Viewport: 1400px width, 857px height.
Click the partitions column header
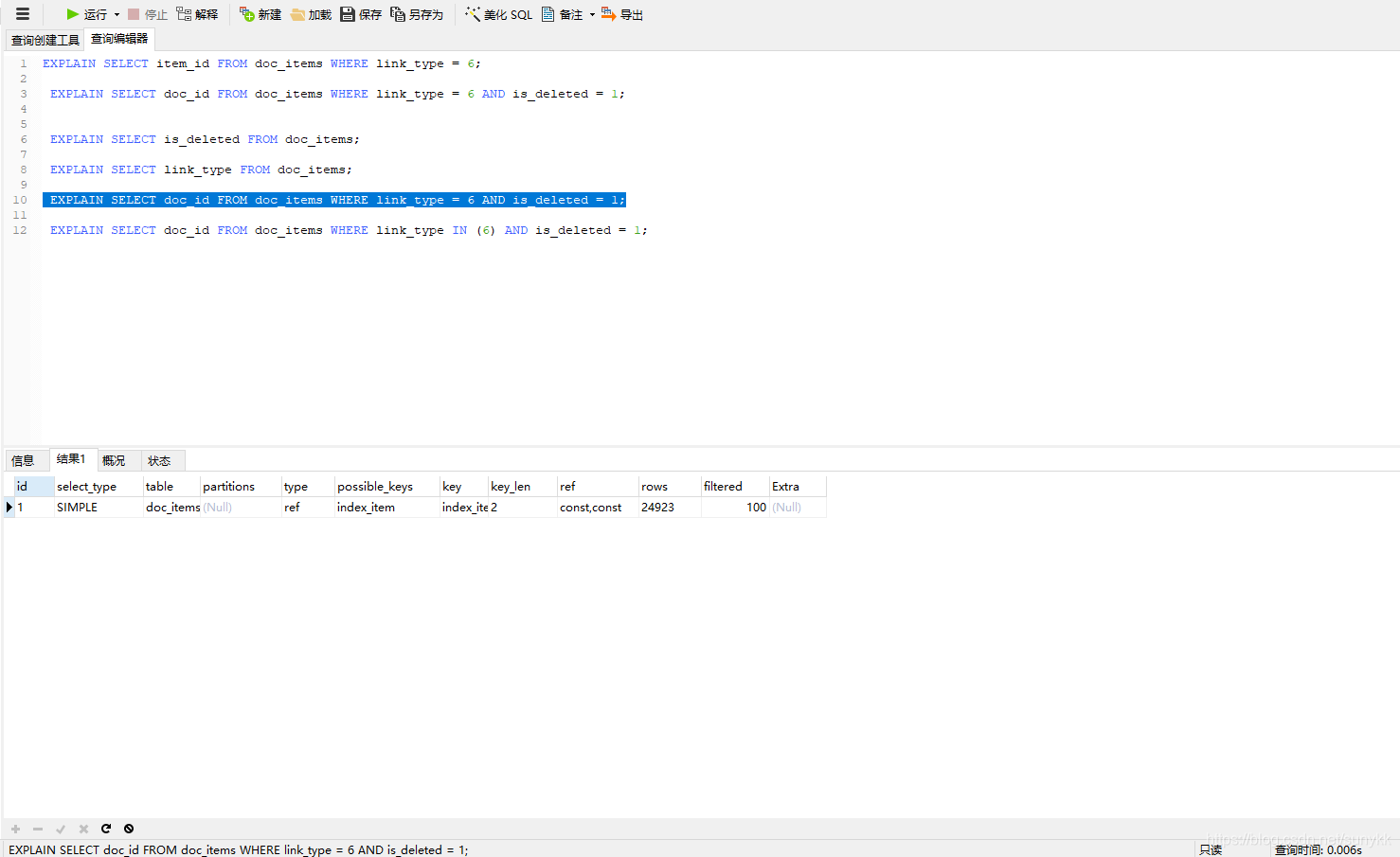(x=241, y=486)
